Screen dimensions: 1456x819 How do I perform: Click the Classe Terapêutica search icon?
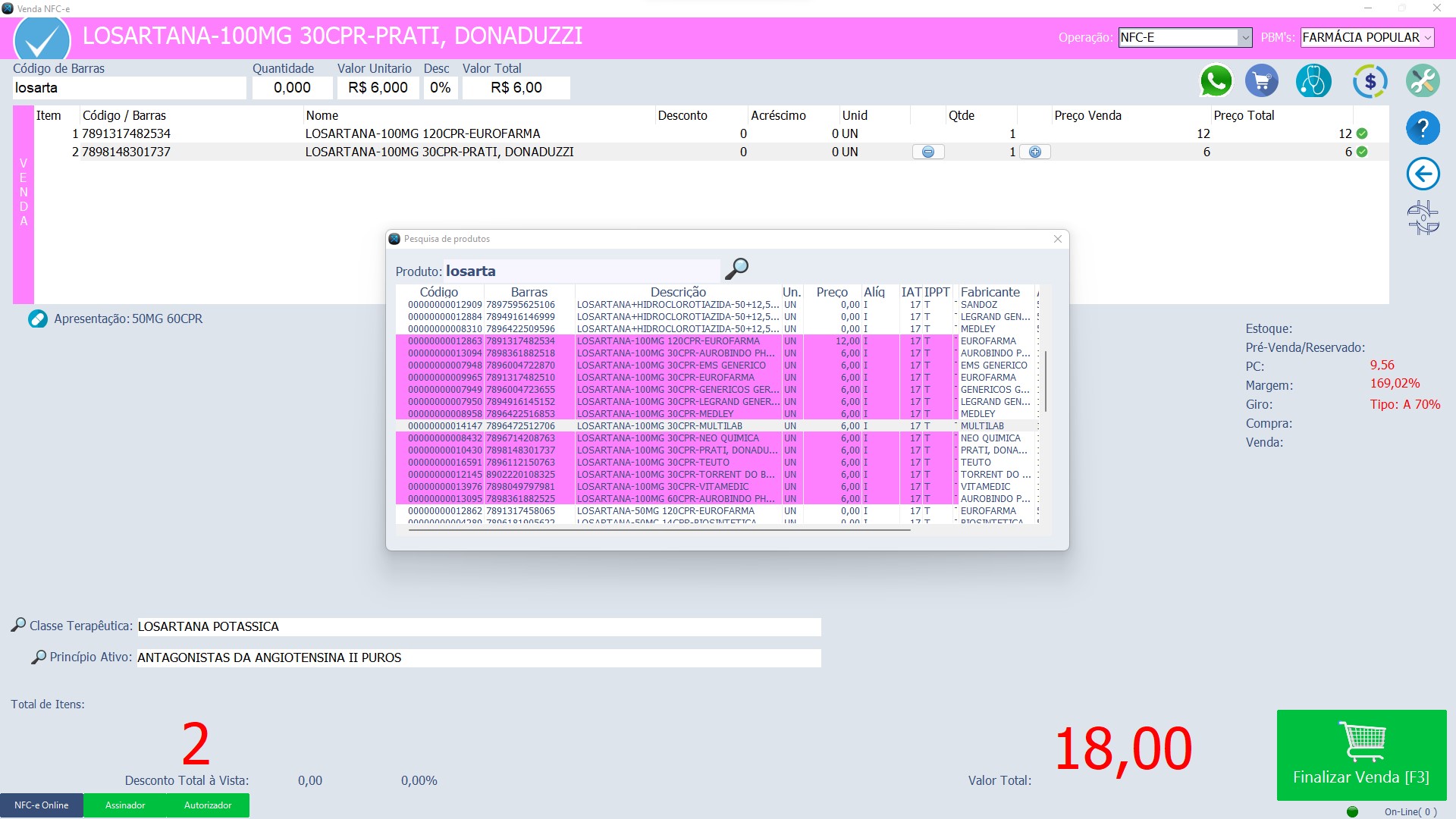point(18,625)
